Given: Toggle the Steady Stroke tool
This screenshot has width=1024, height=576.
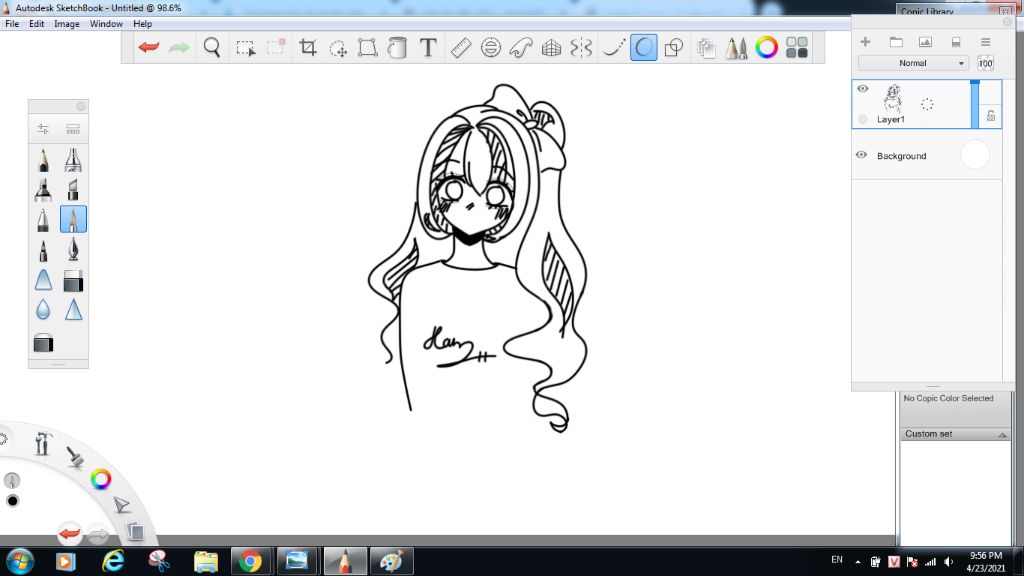Looking at the screenshot, I should 613,47.
